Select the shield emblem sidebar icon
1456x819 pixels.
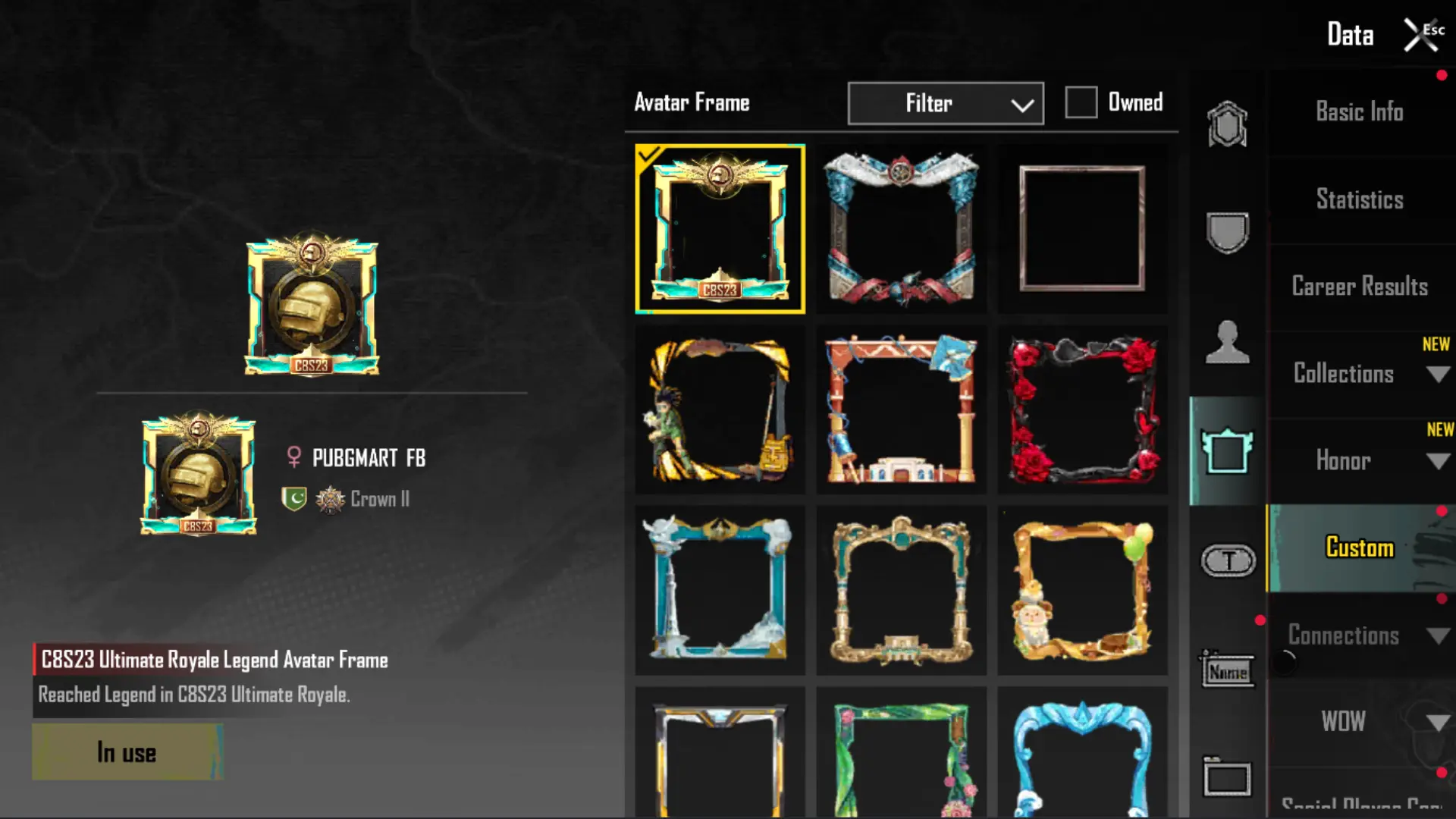[1227, 232]
